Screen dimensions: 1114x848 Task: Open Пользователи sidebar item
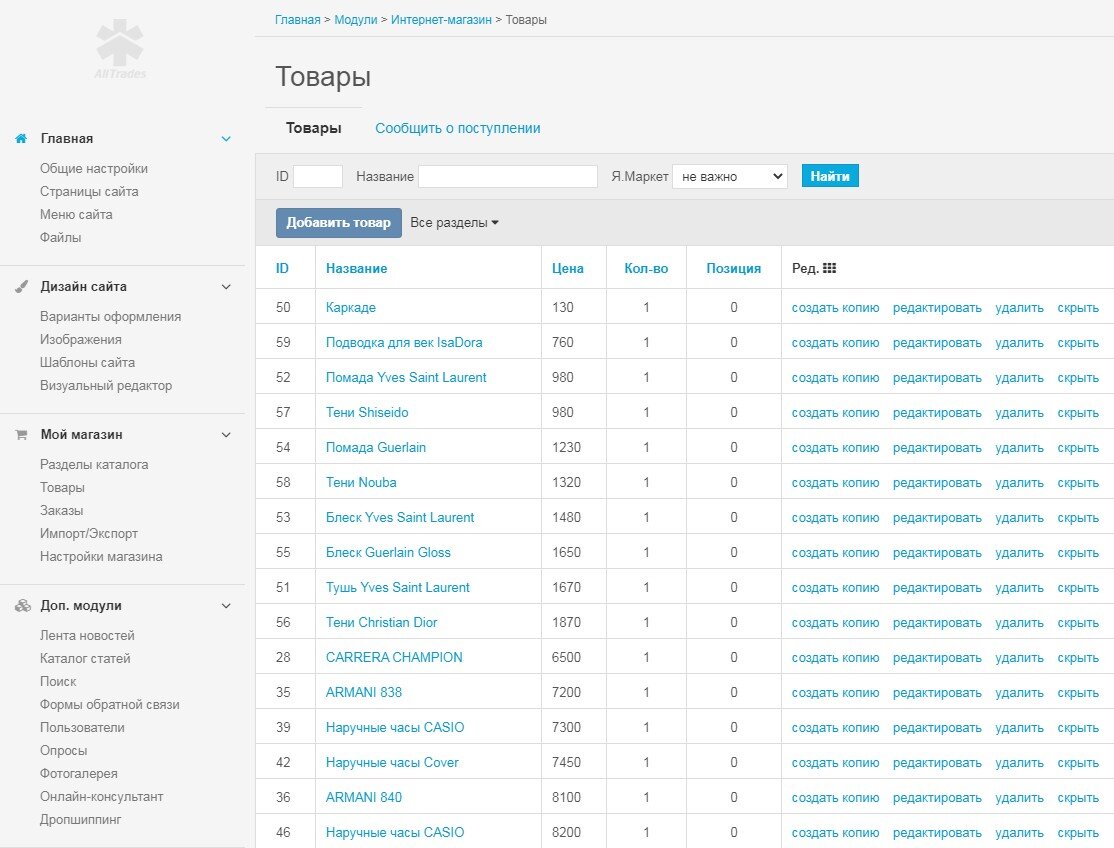pos(82,727)
